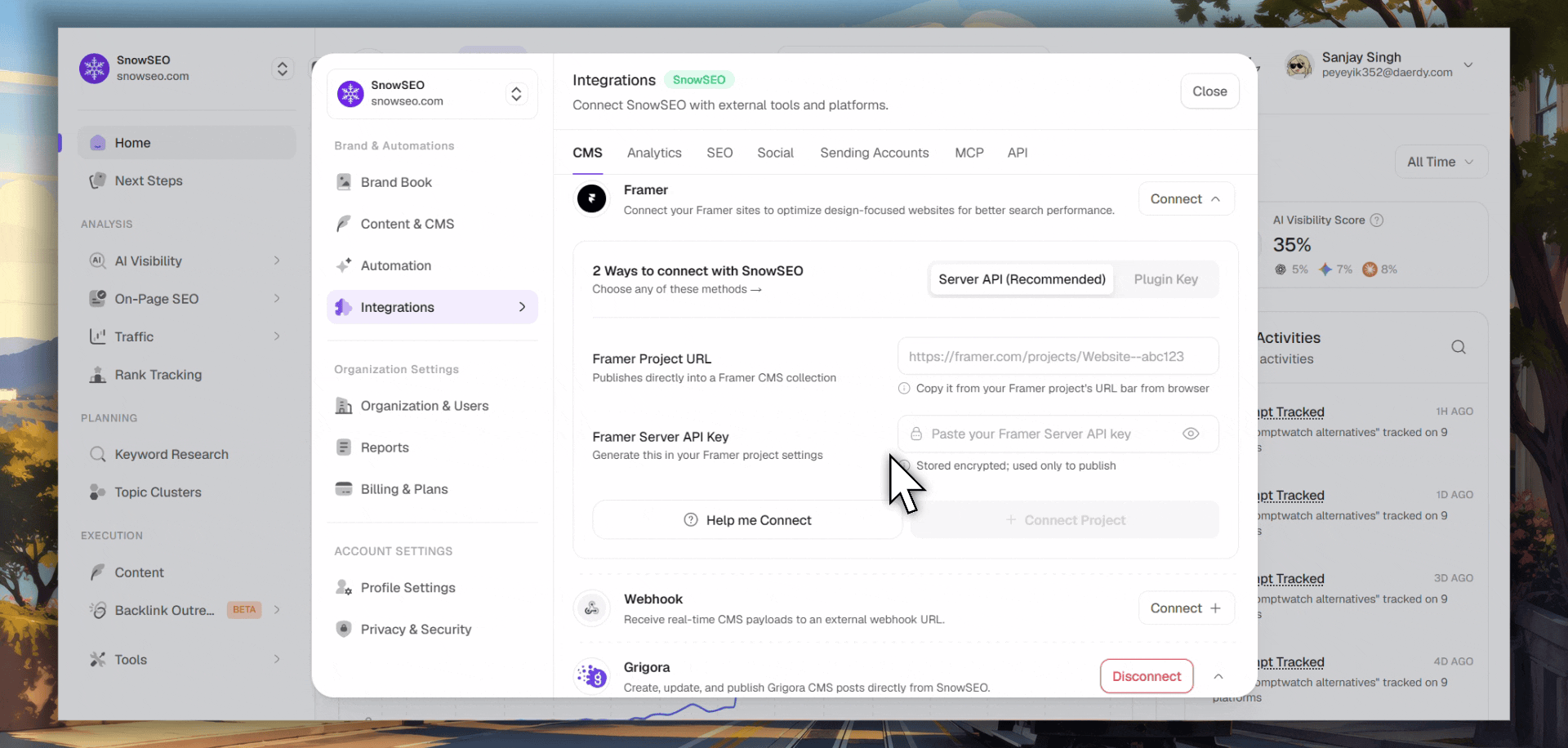The width and height of the screenshot is (1568, 748).
Task: Click the Brand Book icon in settings sidebar
Action: pyautogui.click(x=344, y=182)
